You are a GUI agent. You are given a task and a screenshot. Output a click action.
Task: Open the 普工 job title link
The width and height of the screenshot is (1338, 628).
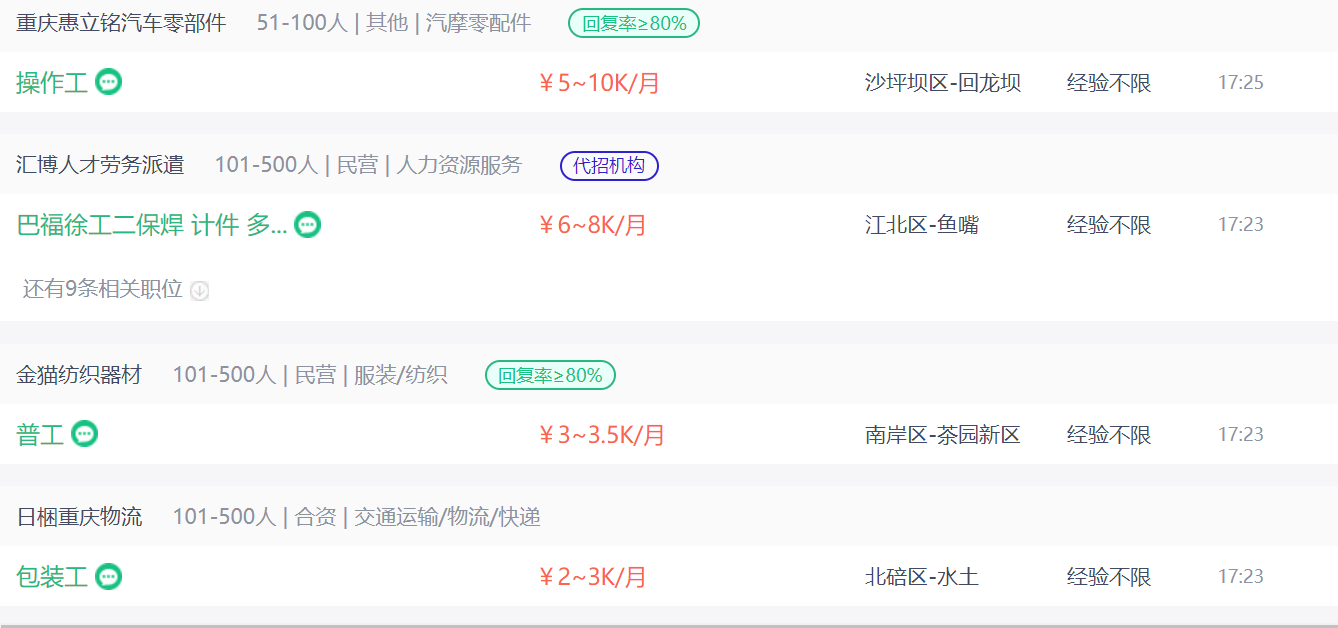pyautogui.click(x=40, y=435)
